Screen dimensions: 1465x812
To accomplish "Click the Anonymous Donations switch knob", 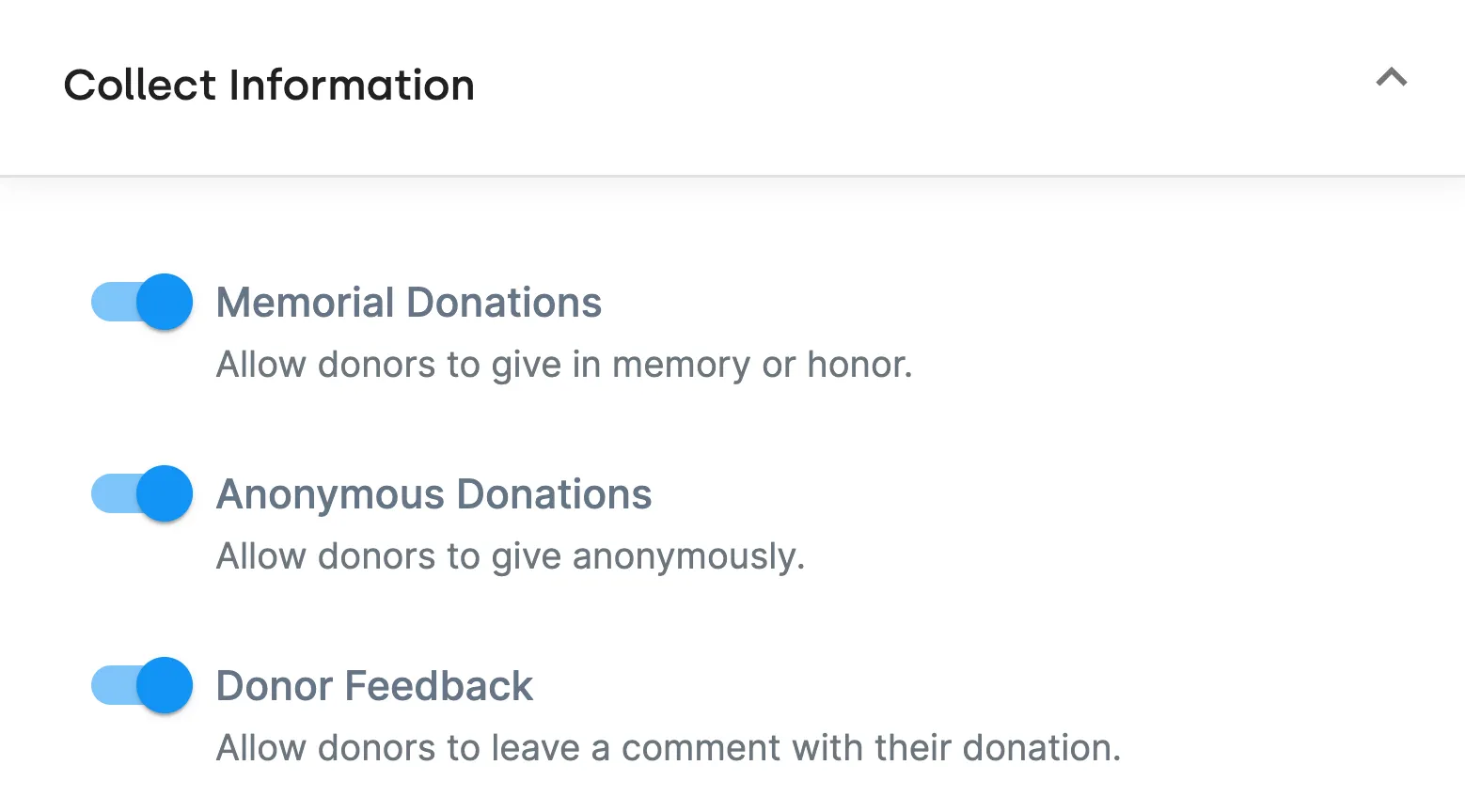I will pyautogui.click(x=165, y=493).
